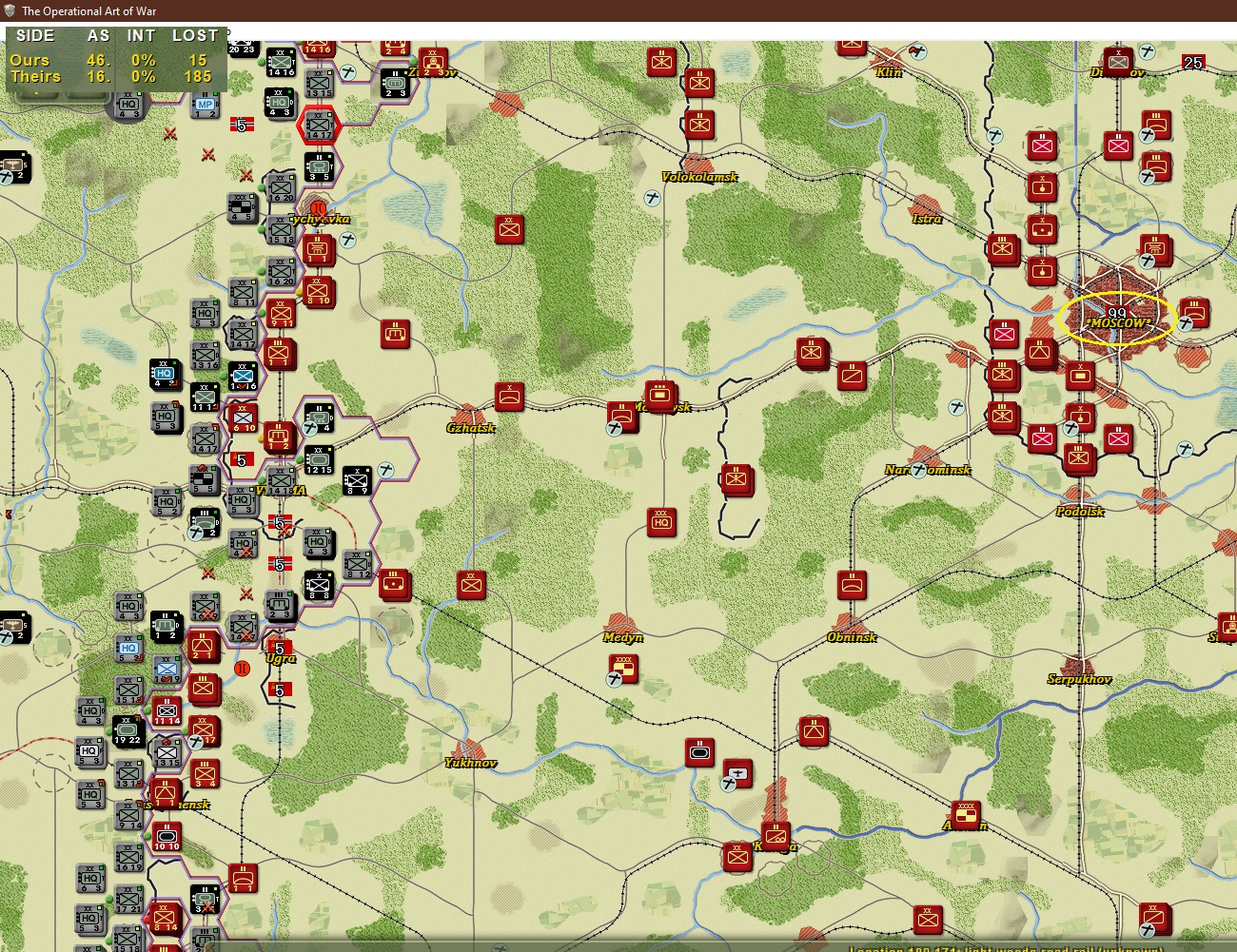The height and width of the screenshot is (952, 1237).
Task: Click the AS column header in status panel
Action: click(98, 35)
